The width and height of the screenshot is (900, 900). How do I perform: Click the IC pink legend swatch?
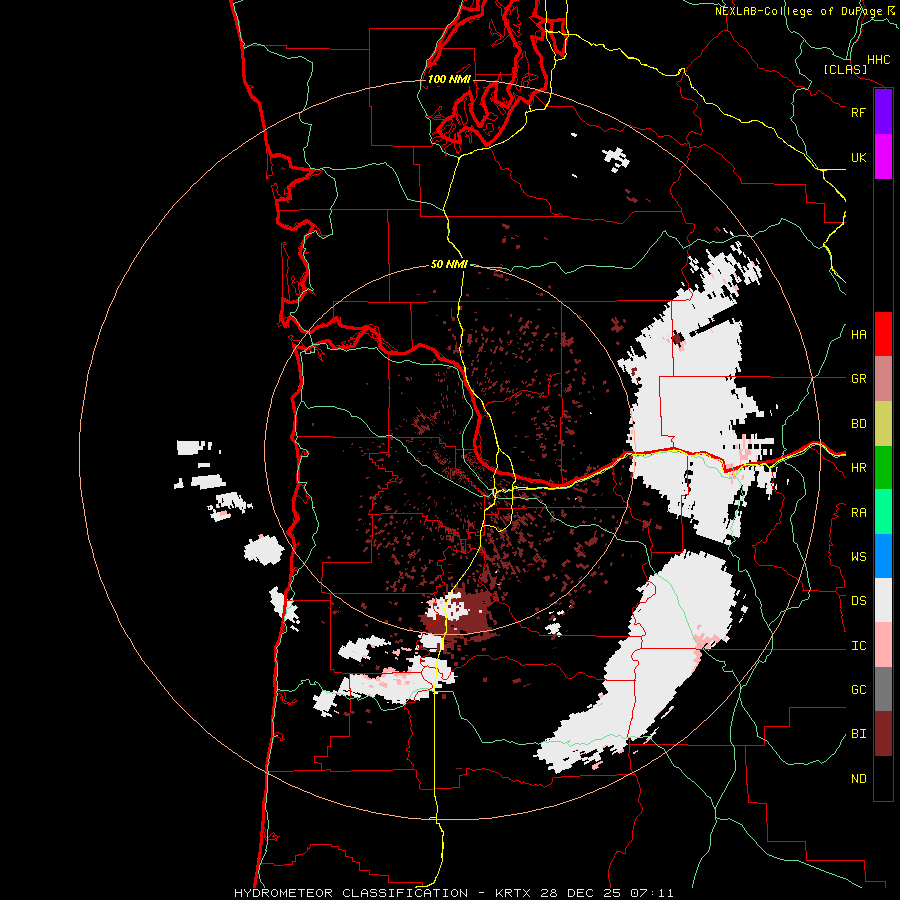(x=883, y=645)
